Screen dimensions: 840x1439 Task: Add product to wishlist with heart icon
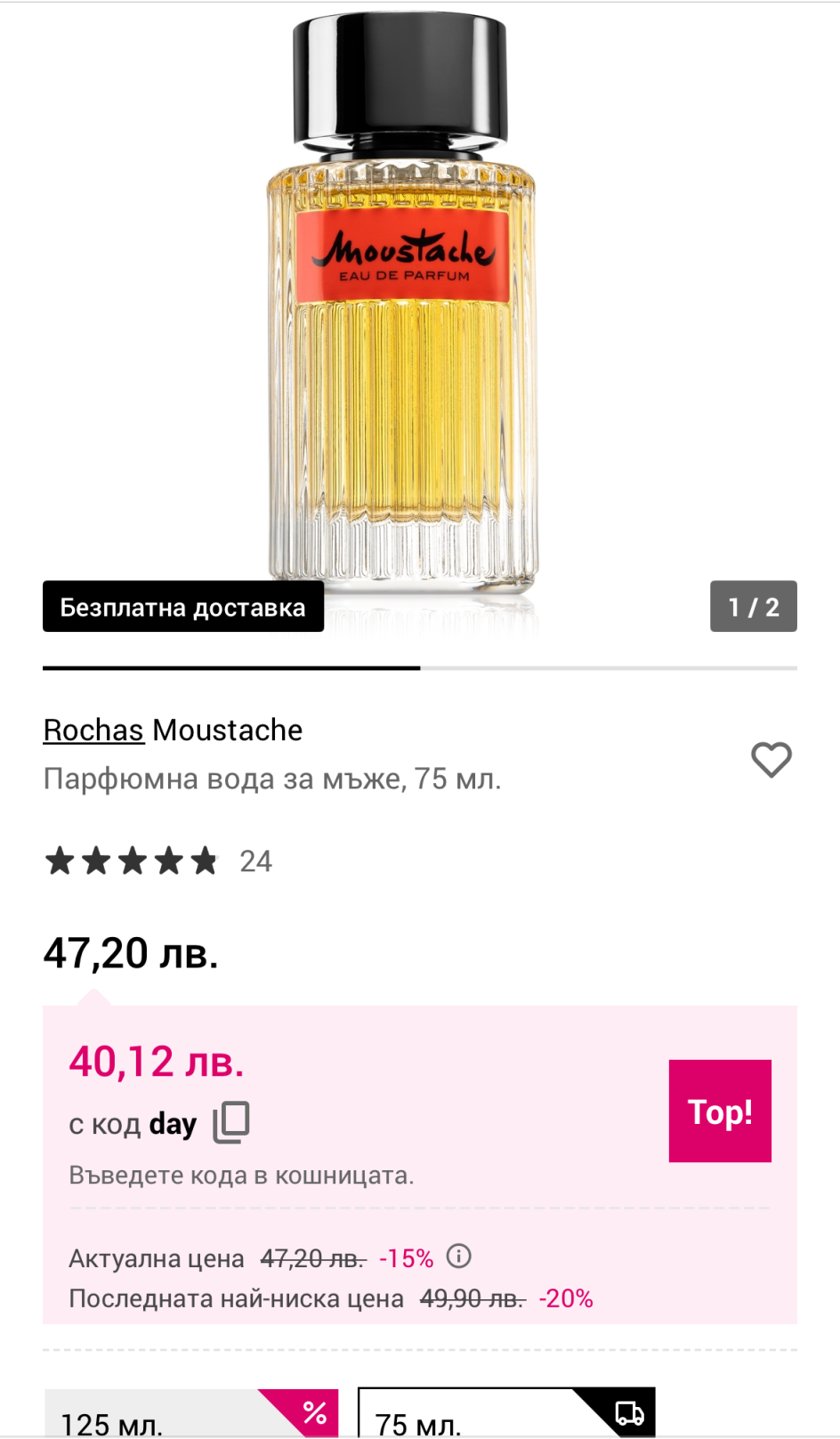pyautogui.click(x=771, y=759)
